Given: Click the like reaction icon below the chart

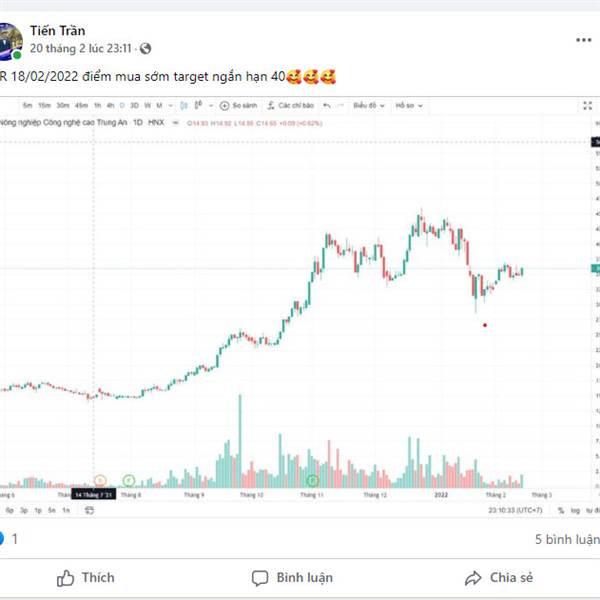Looking at the screenshot, I should (2, 538).
